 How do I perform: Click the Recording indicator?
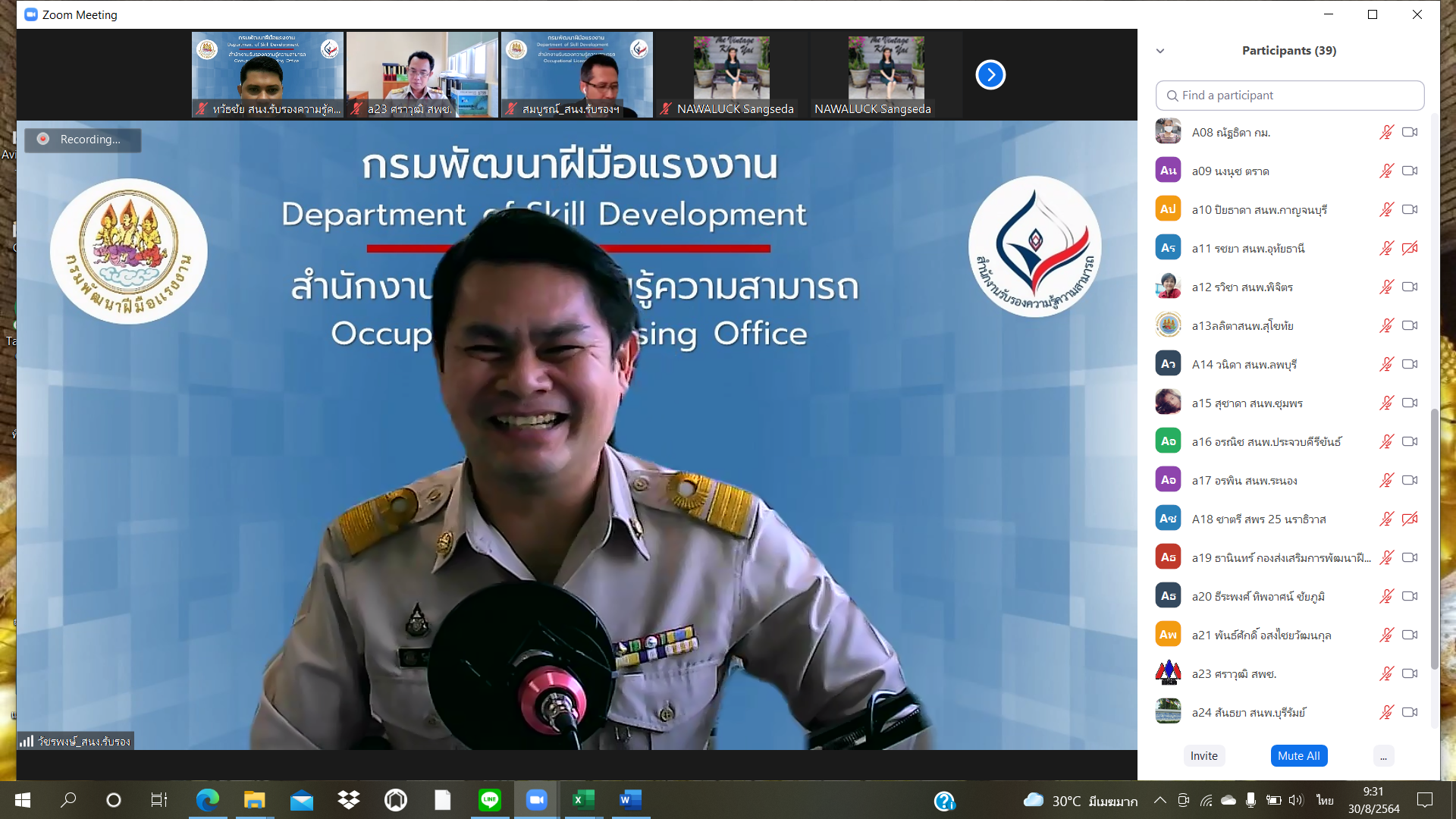(x=83, y=140)
